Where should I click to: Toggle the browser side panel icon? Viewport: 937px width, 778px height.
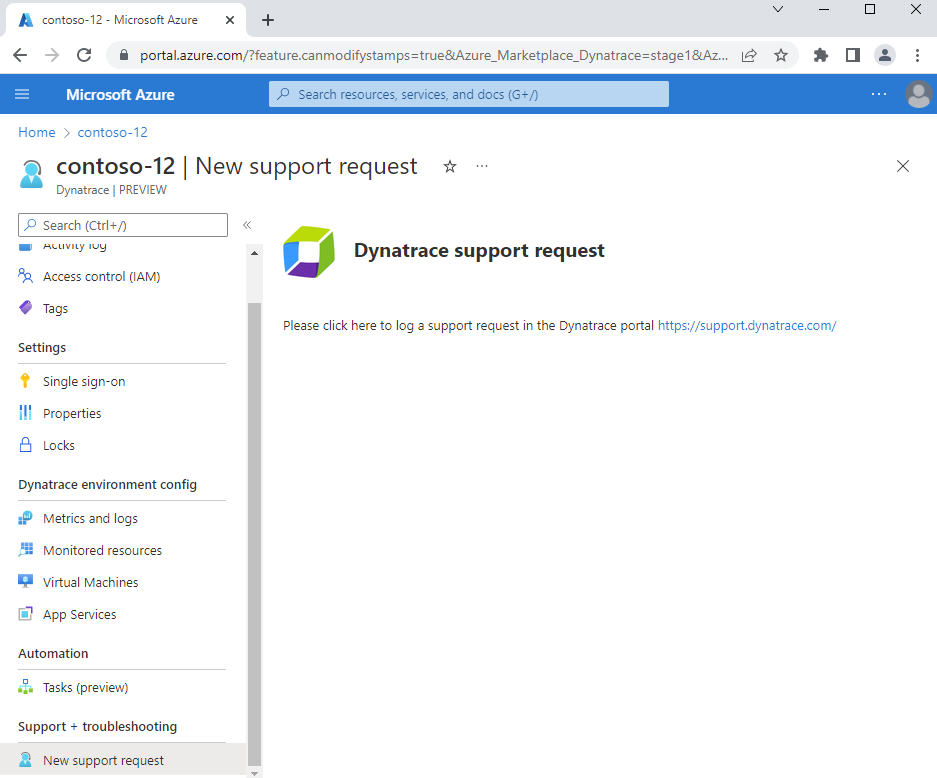coord(853,56)
